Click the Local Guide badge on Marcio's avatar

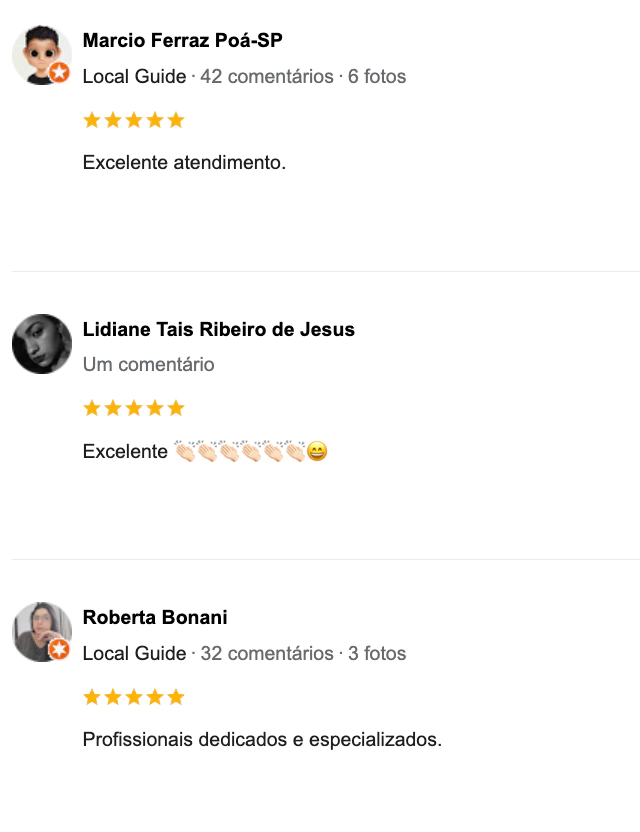coord(60,73)
